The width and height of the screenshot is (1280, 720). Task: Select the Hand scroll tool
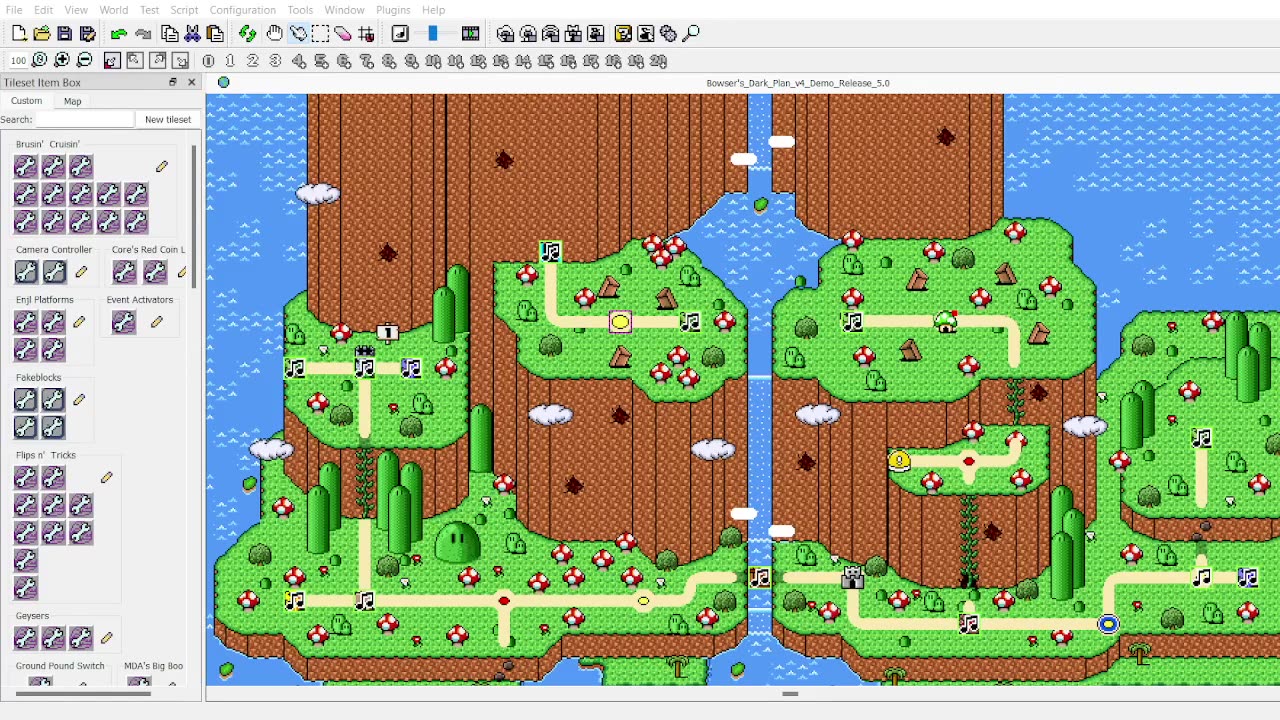coord(274,34)
